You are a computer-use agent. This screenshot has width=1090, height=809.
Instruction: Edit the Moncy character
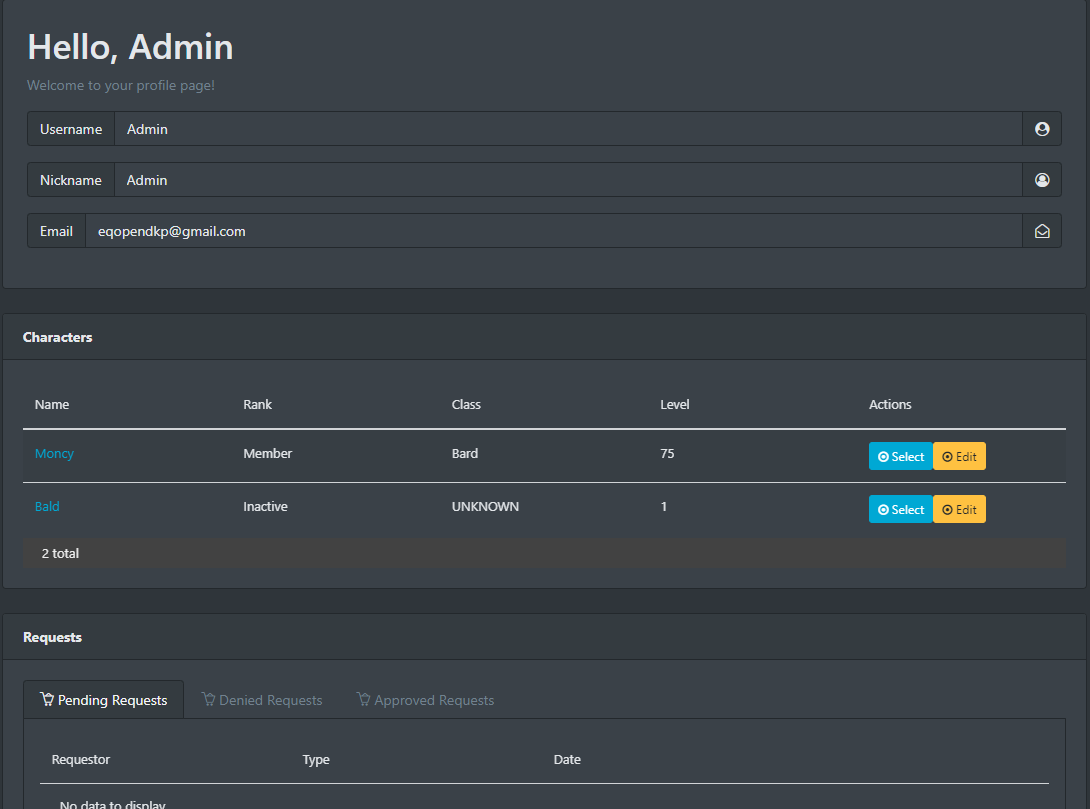coord(959,457)
